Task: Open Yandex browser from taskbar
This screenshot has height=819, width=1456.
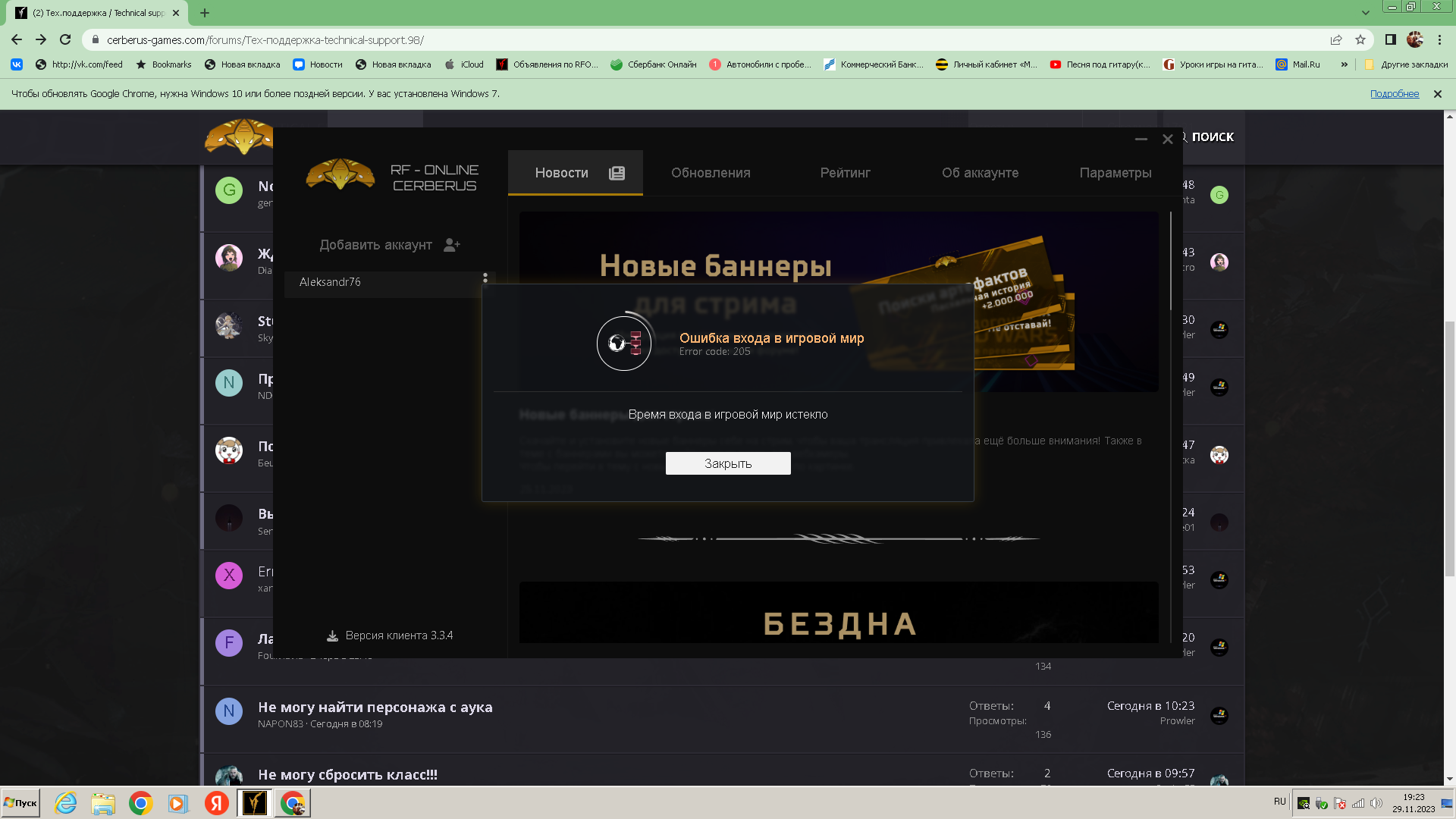Action: pyautogui.click(x=216, y=803)
